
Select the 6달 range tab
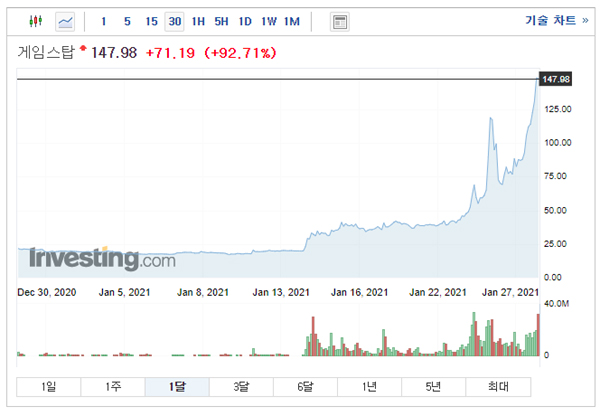tap(305, 387)
